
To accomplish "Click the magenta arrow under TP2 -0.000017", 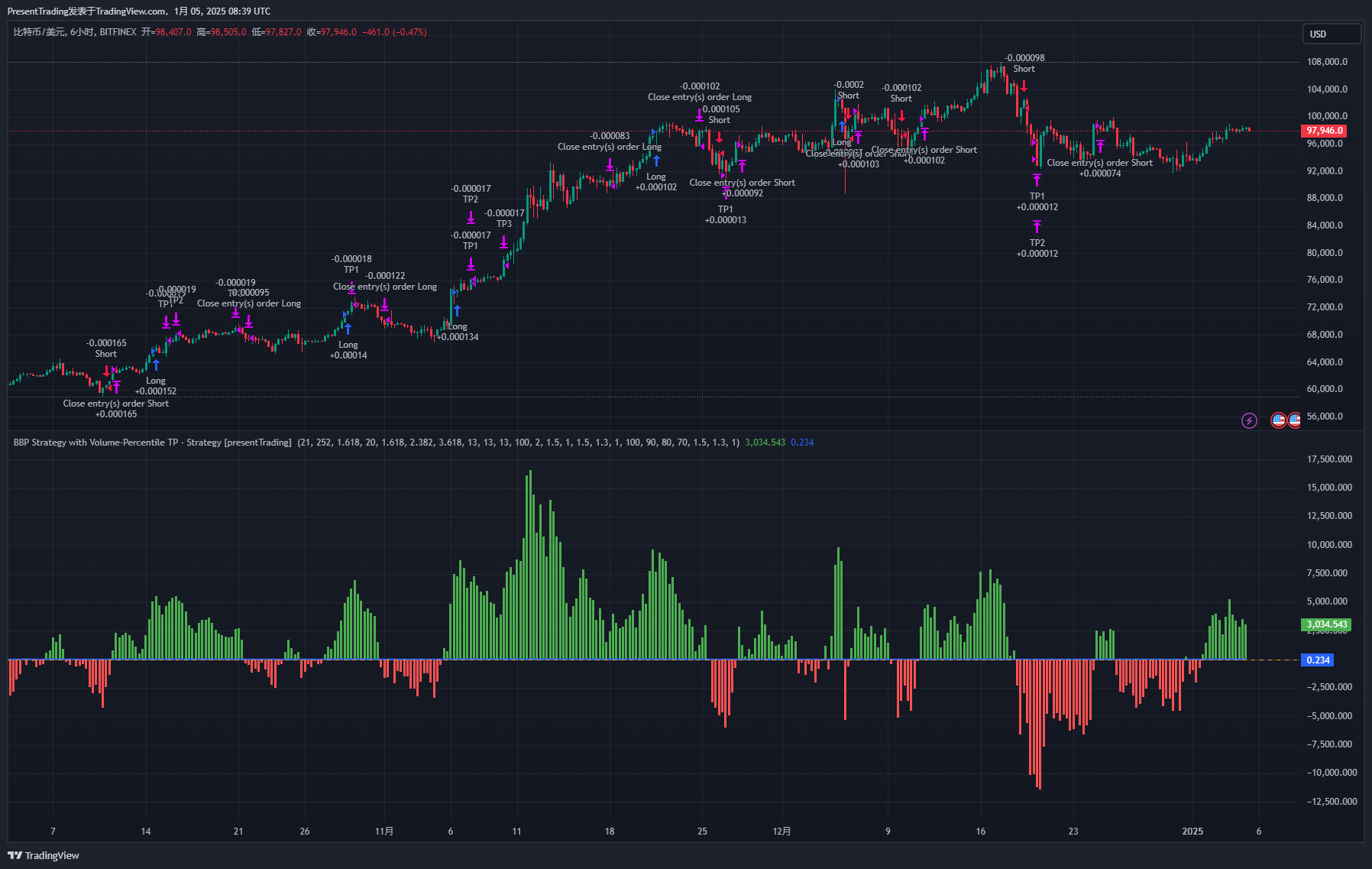I will click(x=471, y=218).
